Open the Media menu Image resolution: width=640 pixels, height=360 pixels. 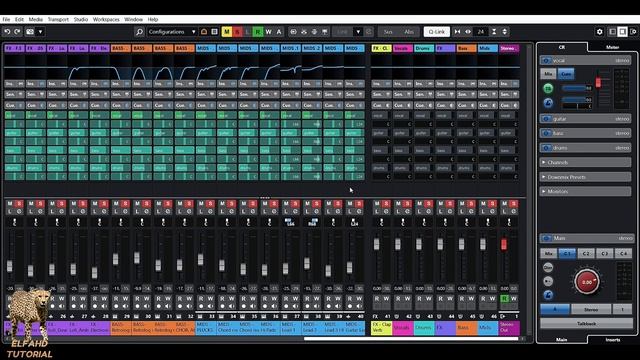36,19
